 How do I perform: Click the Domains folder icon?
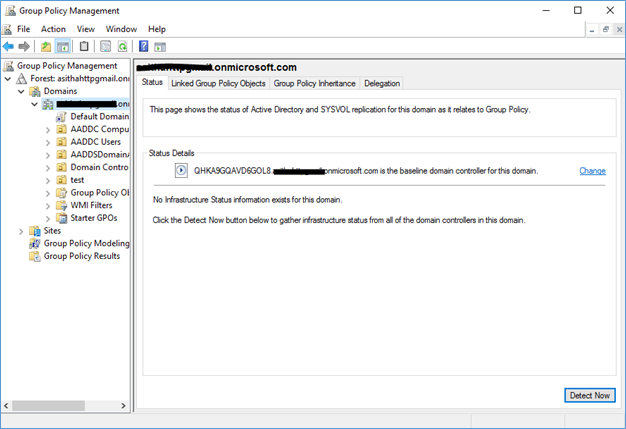point(35,91)
